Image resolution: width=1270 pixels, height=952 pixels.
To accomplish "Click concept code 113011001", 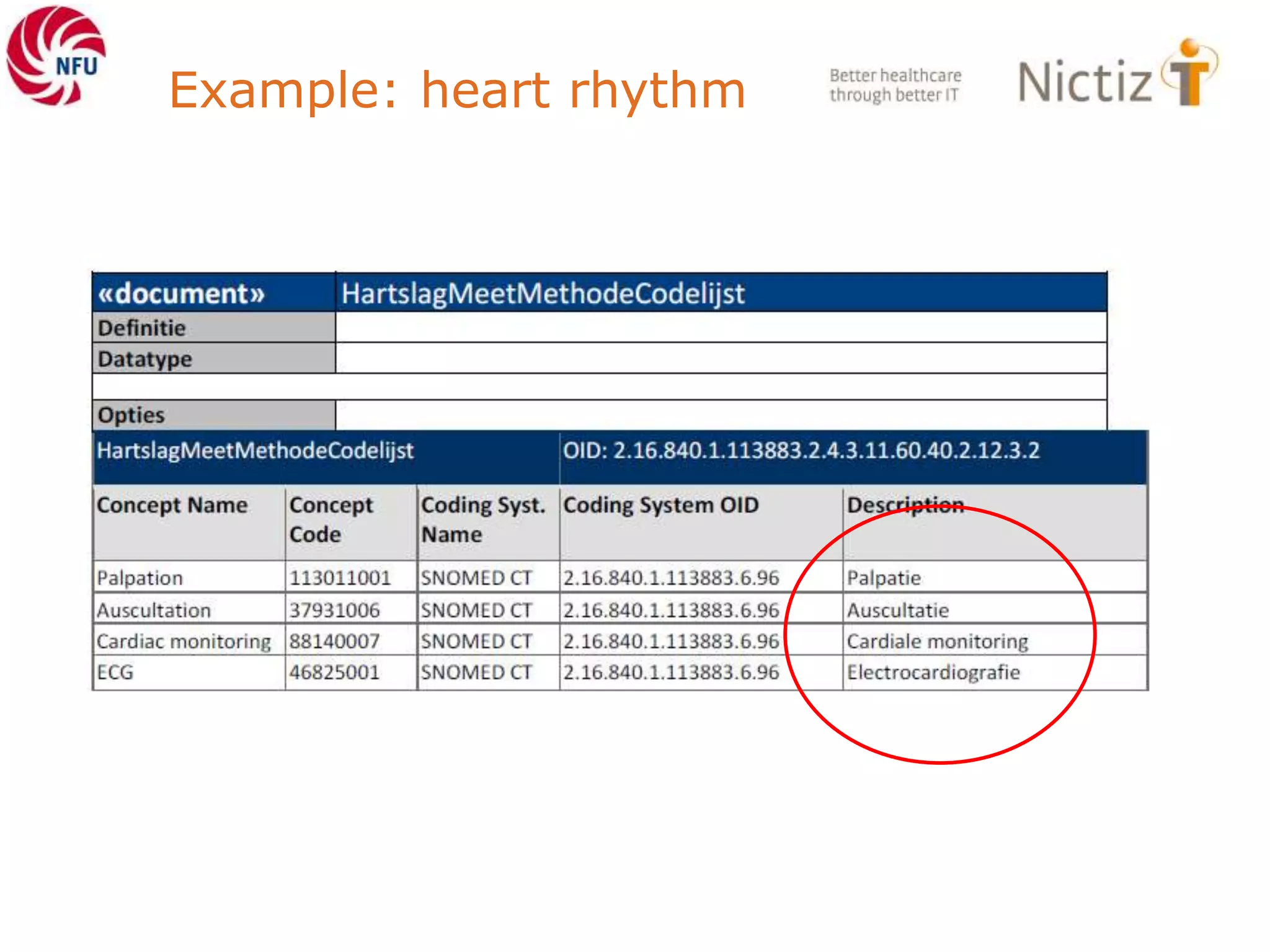I will point(351,577).
